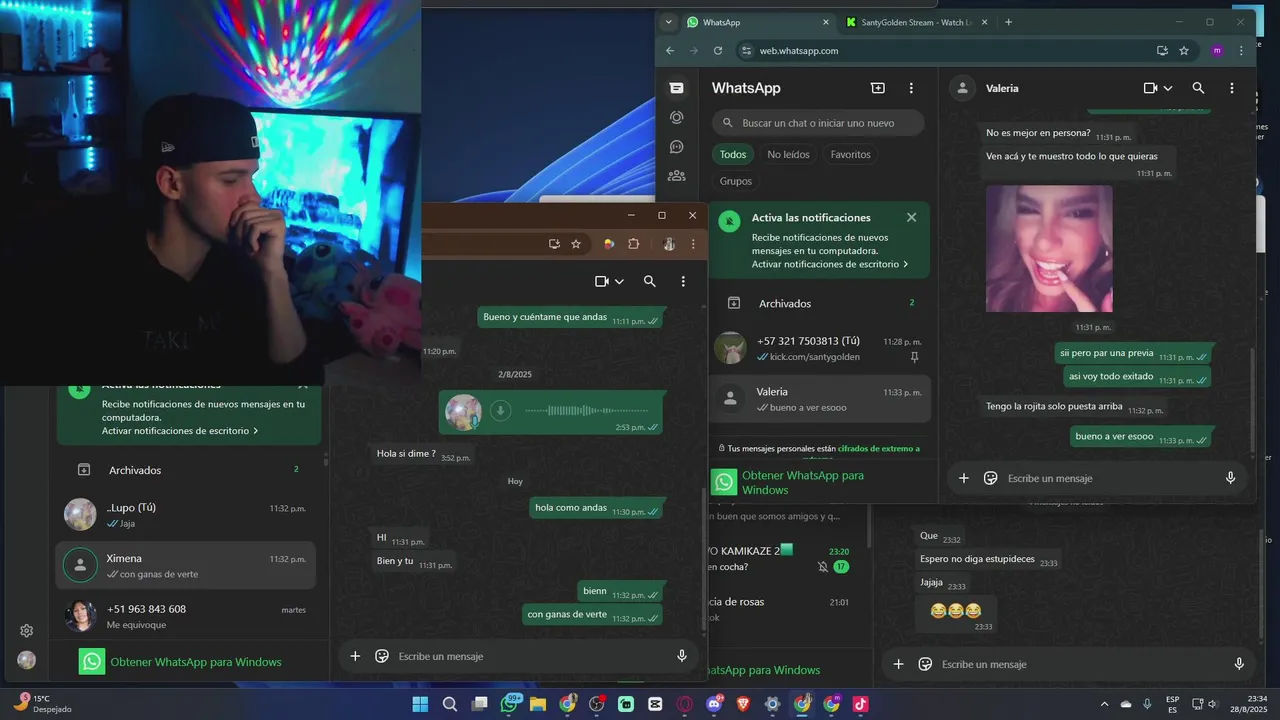Open Discord from taskbar
This screenshot has width=1280, height=720.
[714, 704]
